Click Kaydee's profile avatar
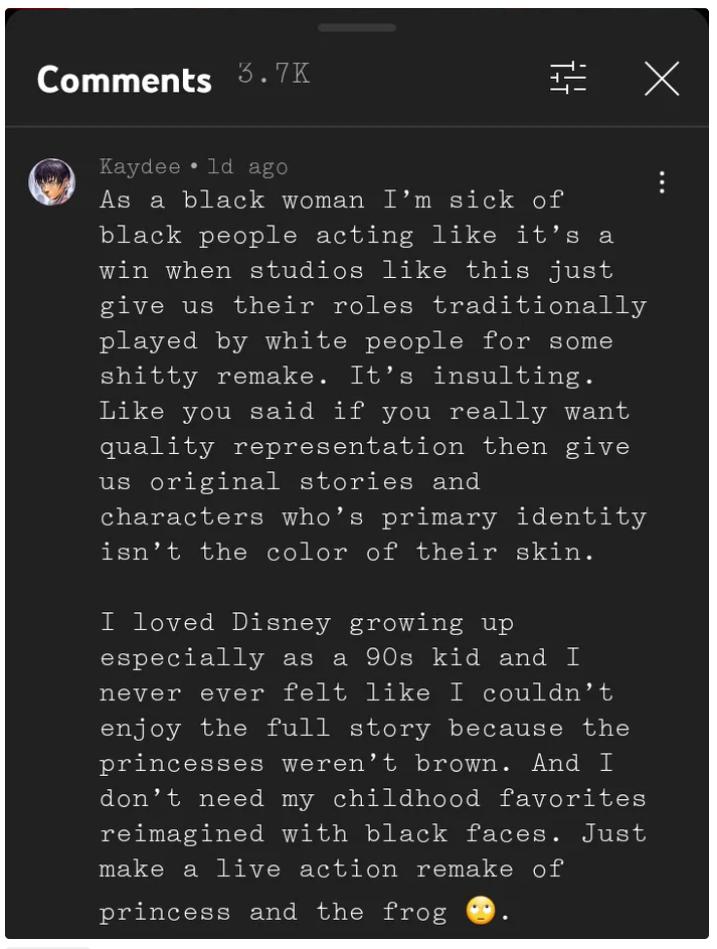The image size is (717, 949). point(51,182)
